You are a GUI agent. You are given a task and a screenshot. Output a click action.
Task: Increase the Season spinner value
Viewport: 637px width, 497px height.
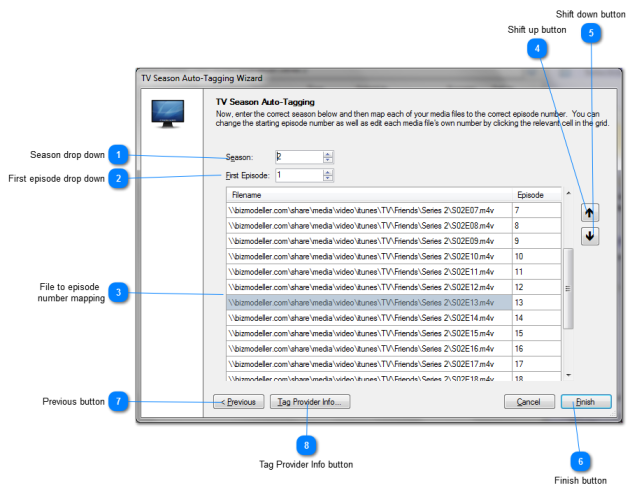click(328, 154)
